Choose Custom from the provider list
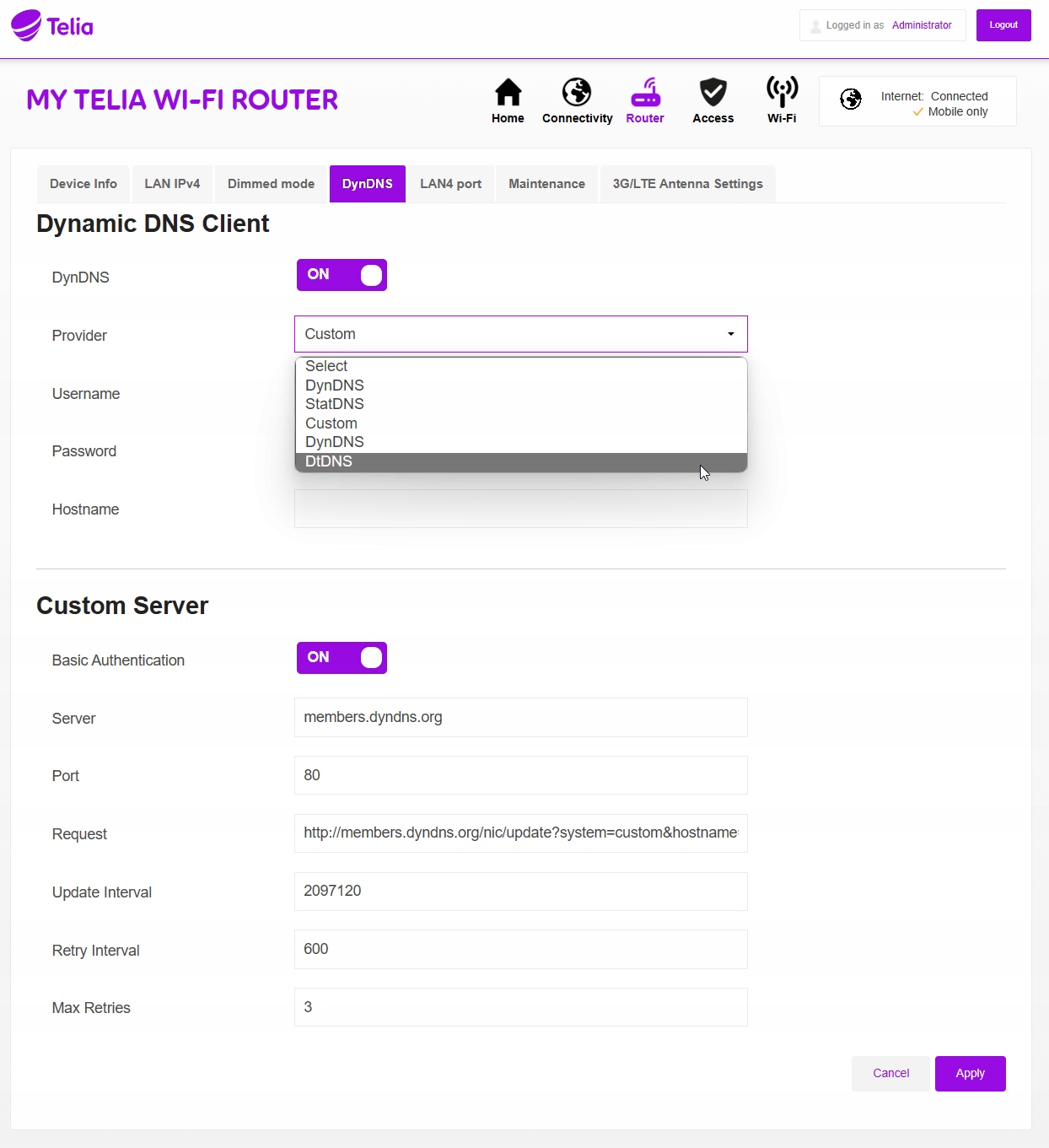Viewport: 1049px width, 1148px height. point(521,423)
